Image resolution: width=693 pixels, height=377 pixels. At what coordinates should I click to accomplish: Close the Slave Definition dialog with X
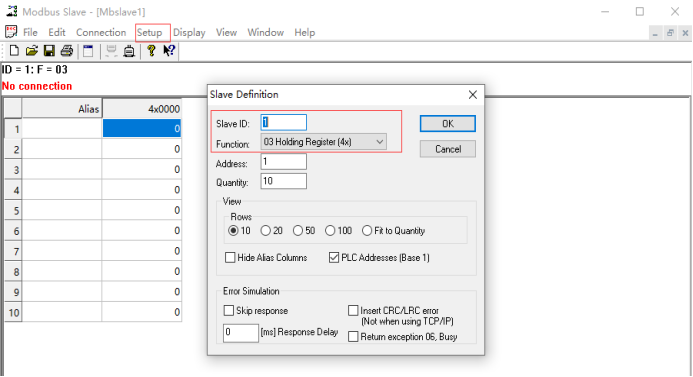[472, 95]
